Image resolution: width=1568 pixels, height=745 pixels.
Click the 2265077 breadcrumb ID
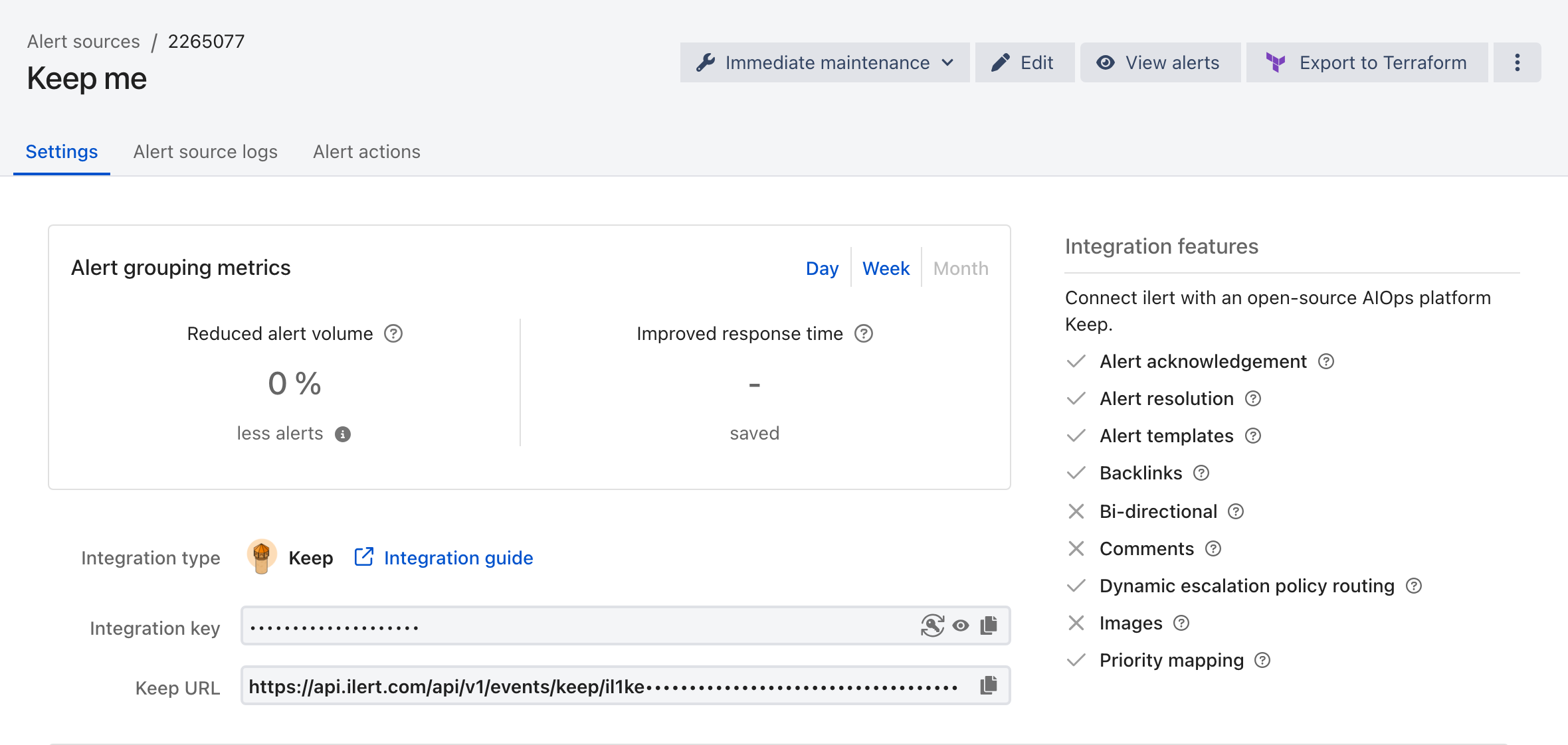point(206,41)
